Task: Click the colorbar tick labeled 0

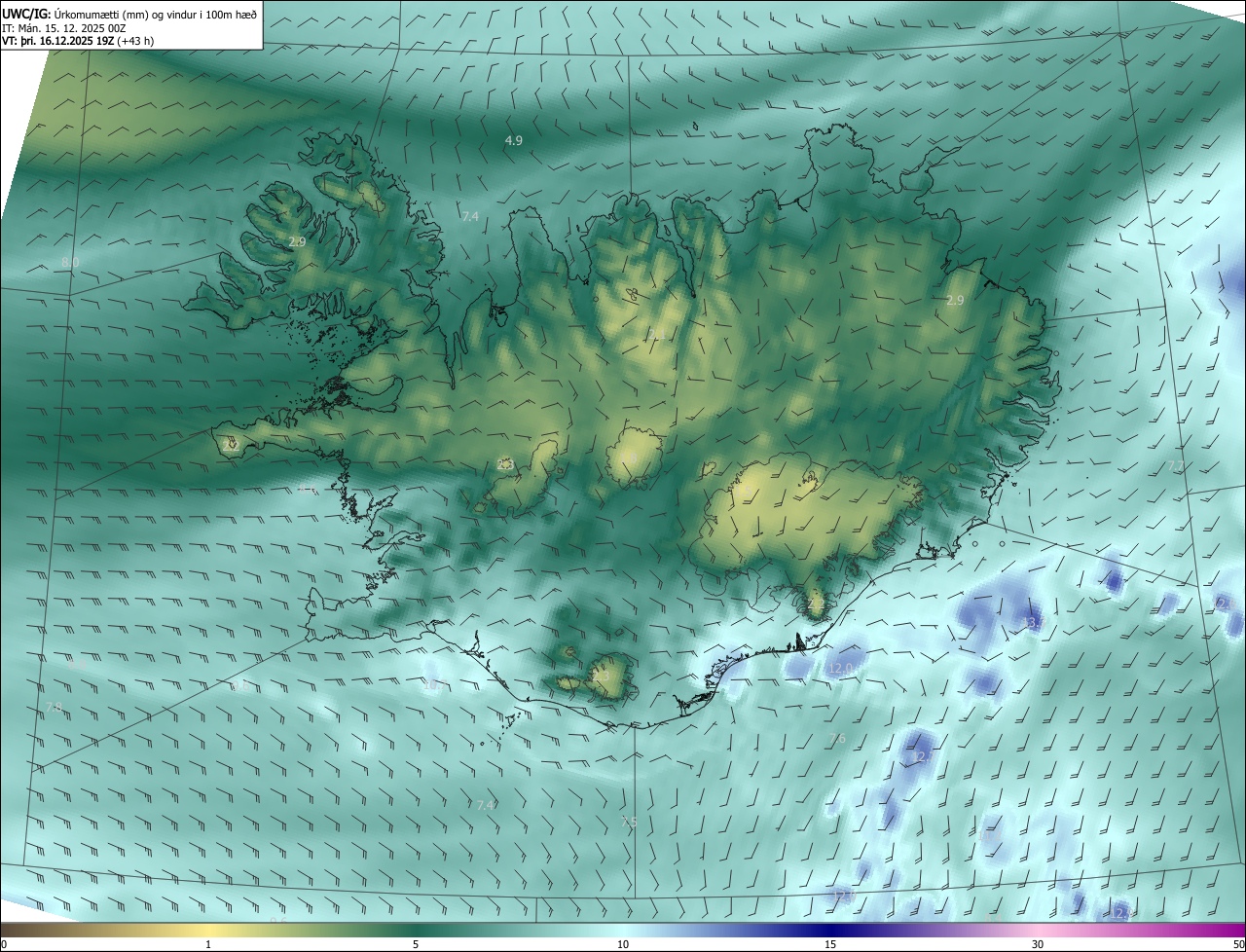Action: point(4,944)
